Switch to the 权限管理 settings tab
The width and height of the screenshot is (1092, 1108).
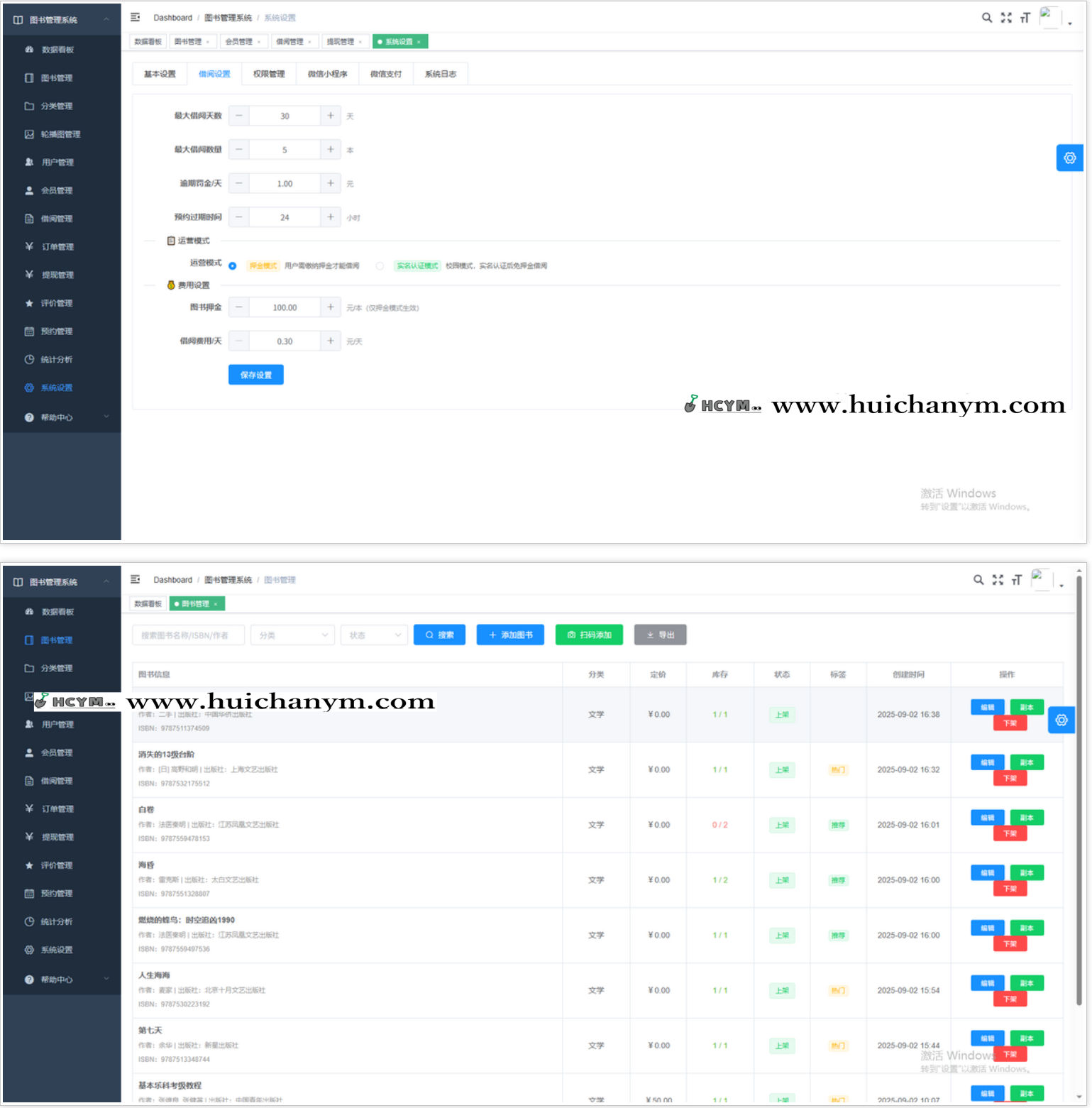[269, 74]
